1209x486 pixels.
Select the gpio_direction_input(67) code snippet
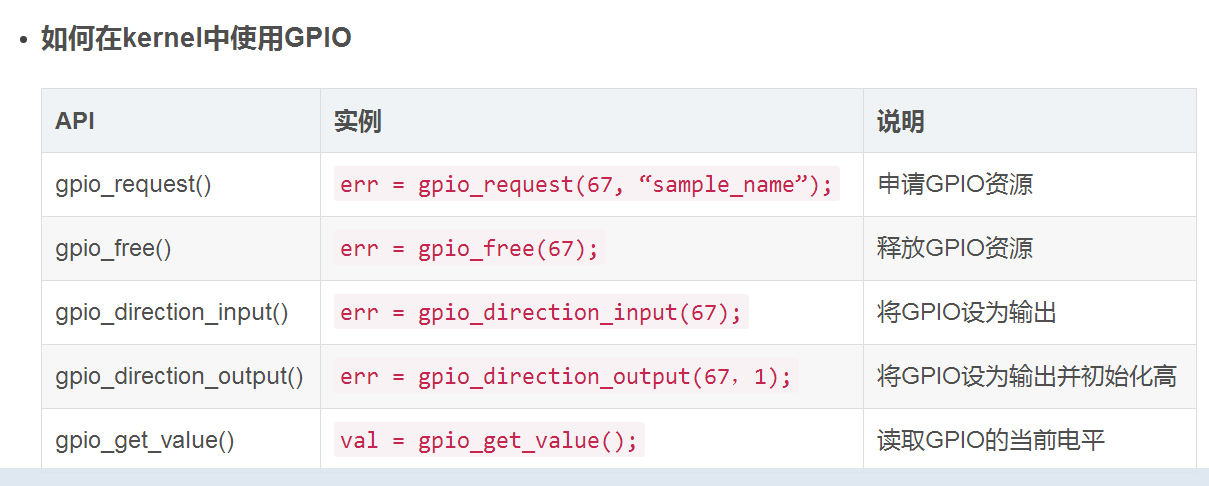pos(541,313)
